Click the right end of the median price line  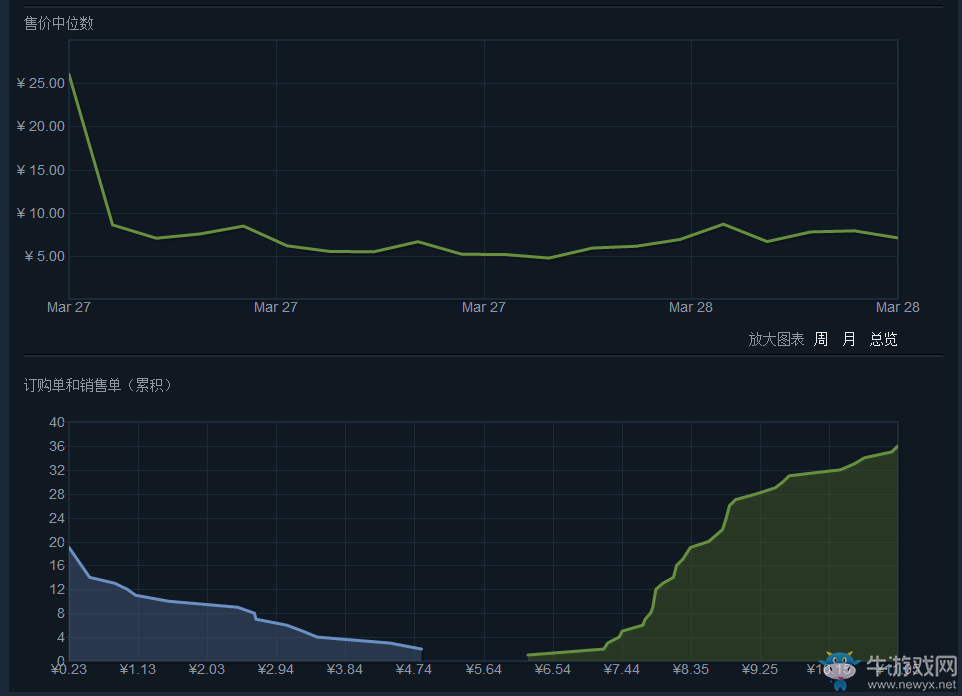[896, 238]
